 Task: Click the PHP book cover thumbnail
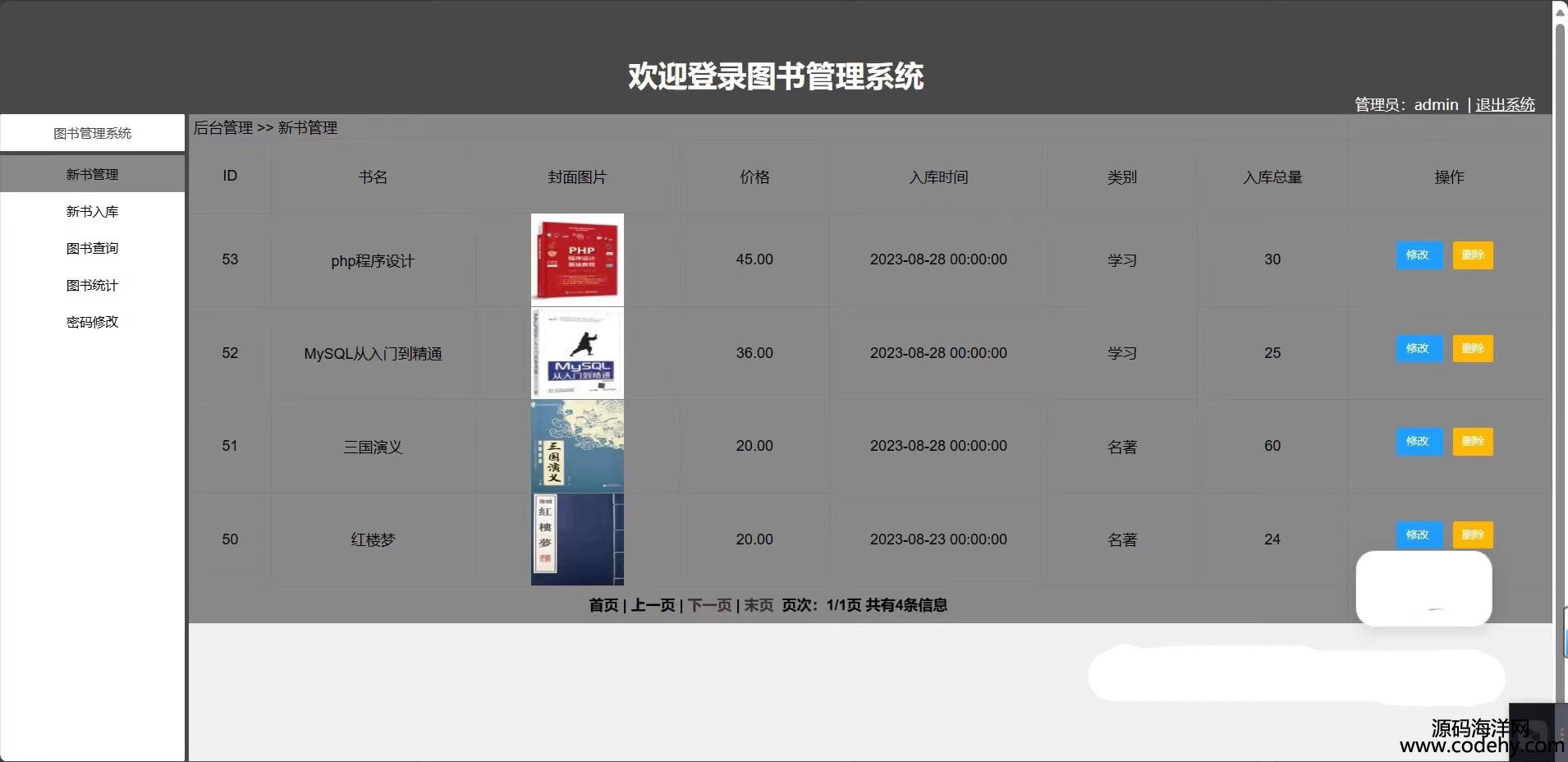click(x=577, y=259)
